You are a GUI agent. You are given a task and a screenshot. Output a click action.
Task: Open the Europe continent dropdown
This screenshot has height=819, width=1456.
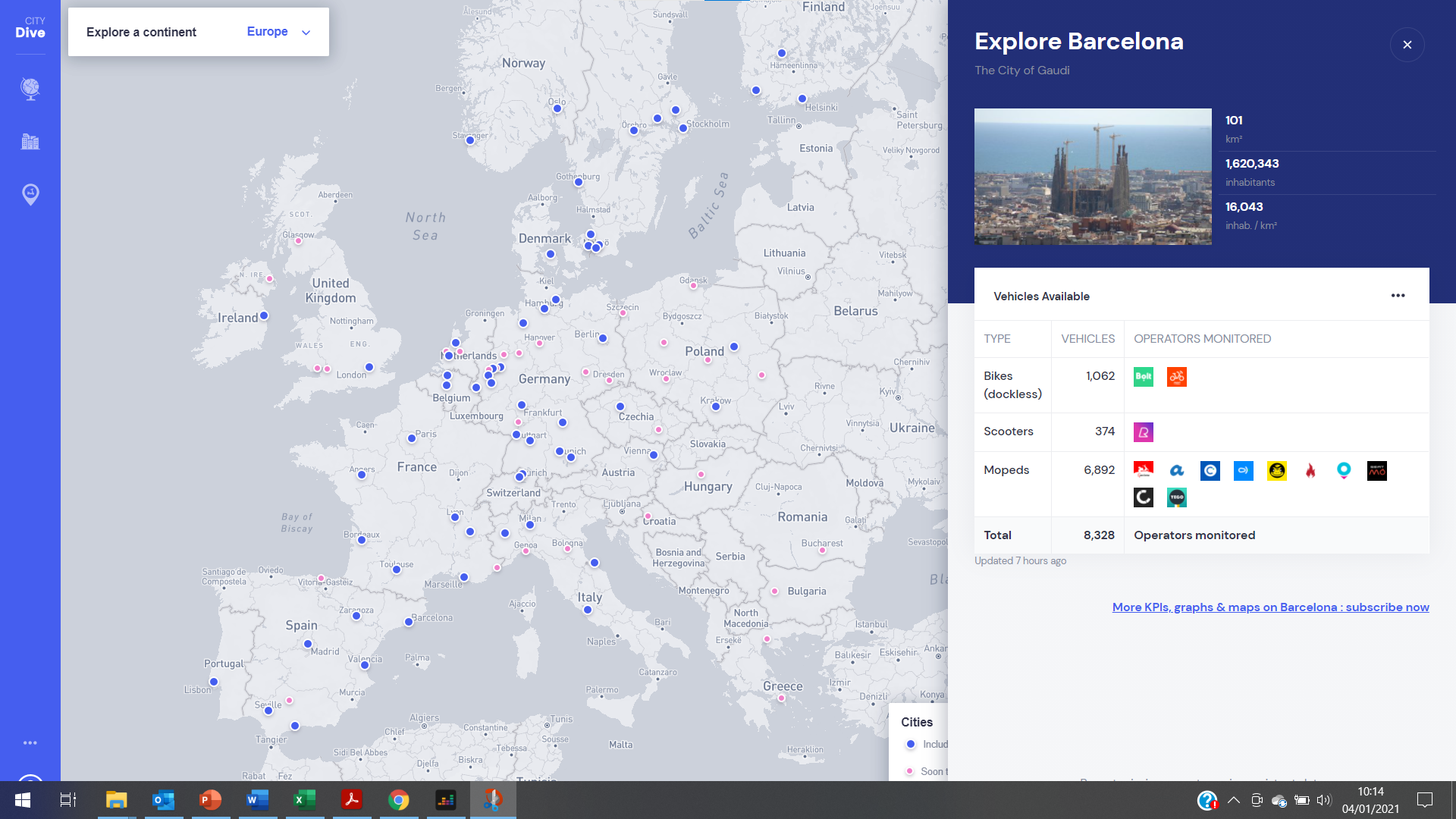[276, 32]
